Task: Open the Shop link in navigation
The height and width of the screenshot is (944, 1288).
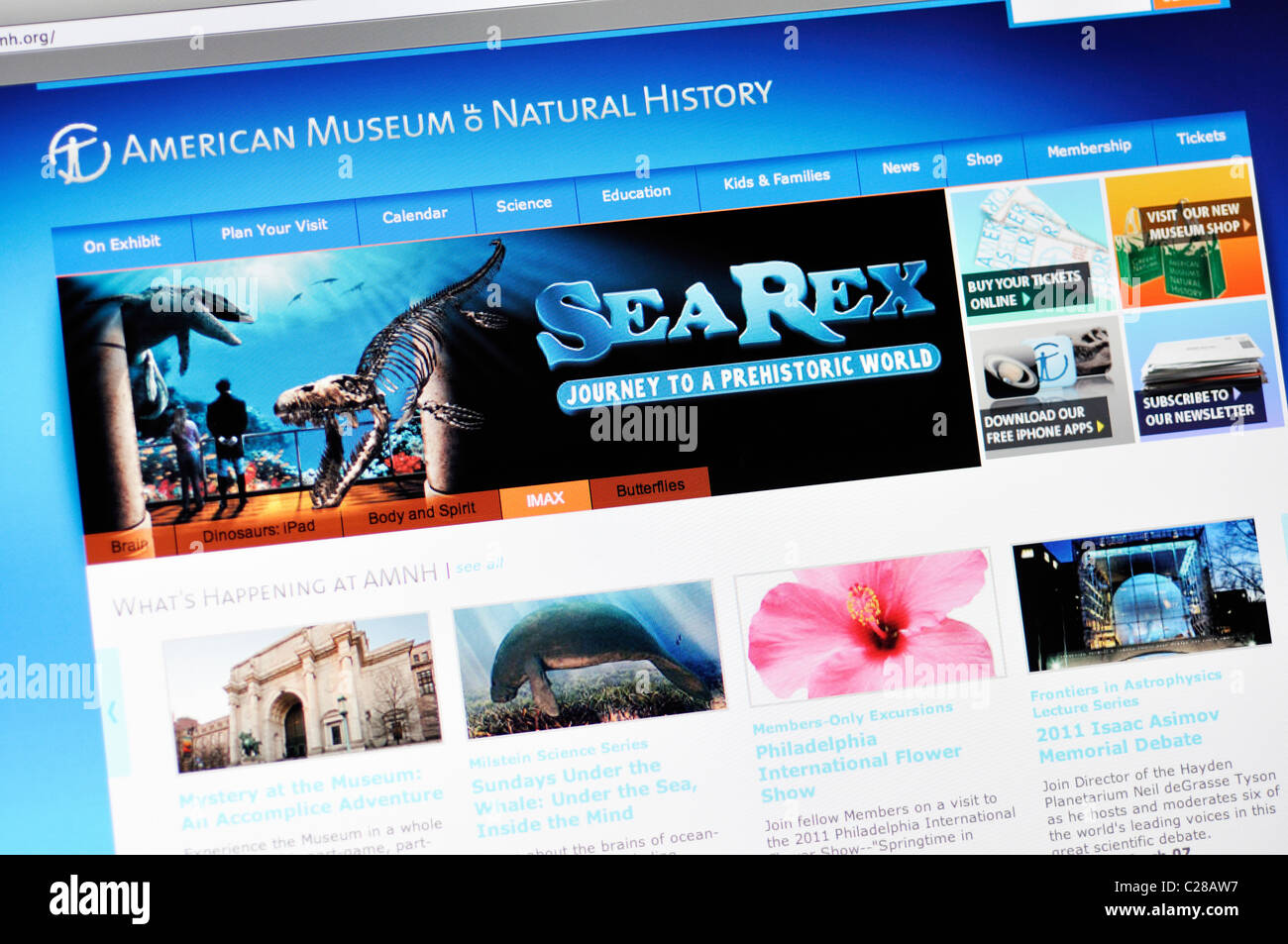Action: (984, 158)
